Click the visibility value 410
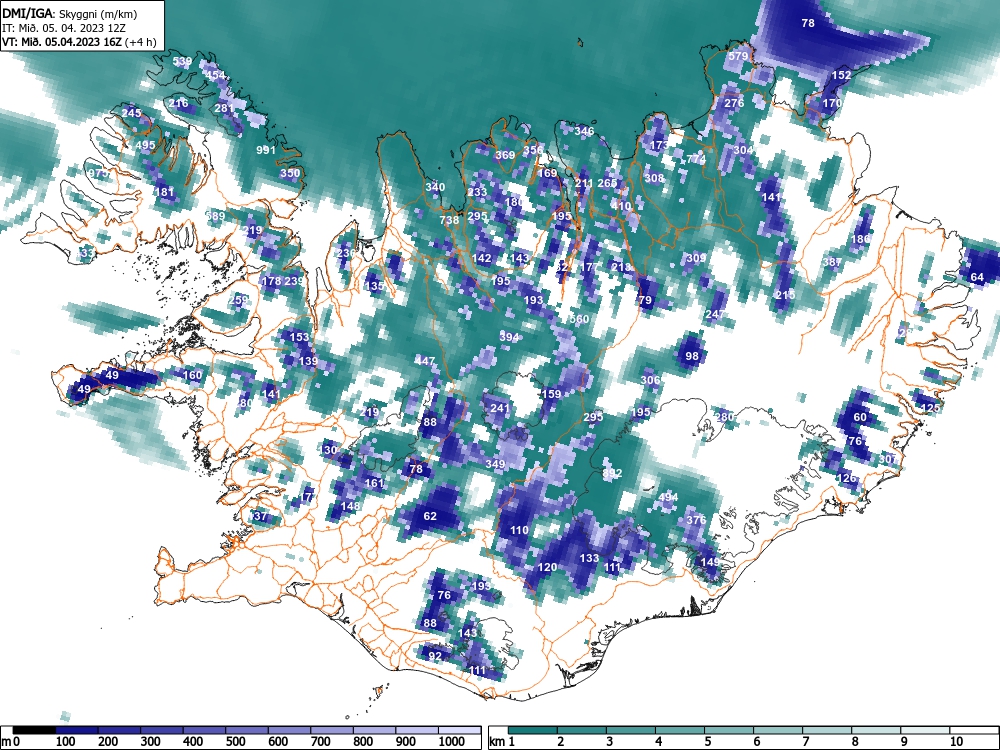This screenshot has width=1000, height=750. 621,206
